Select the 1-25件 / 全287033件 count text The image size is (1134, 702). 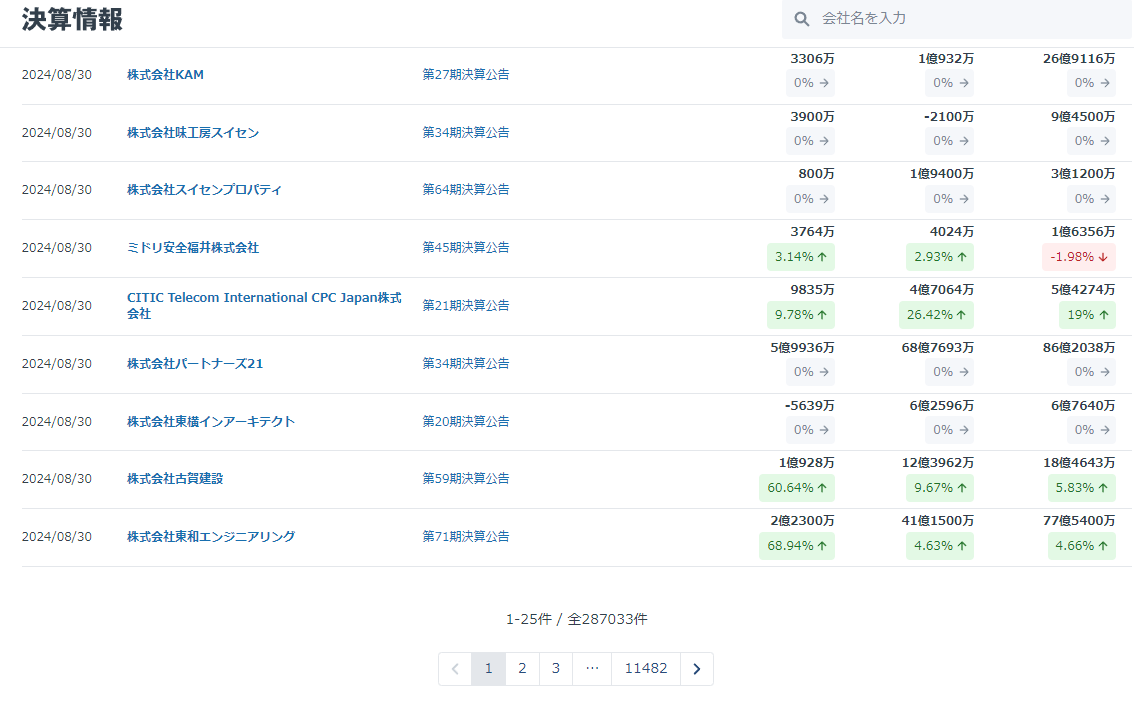click(576, 619)
